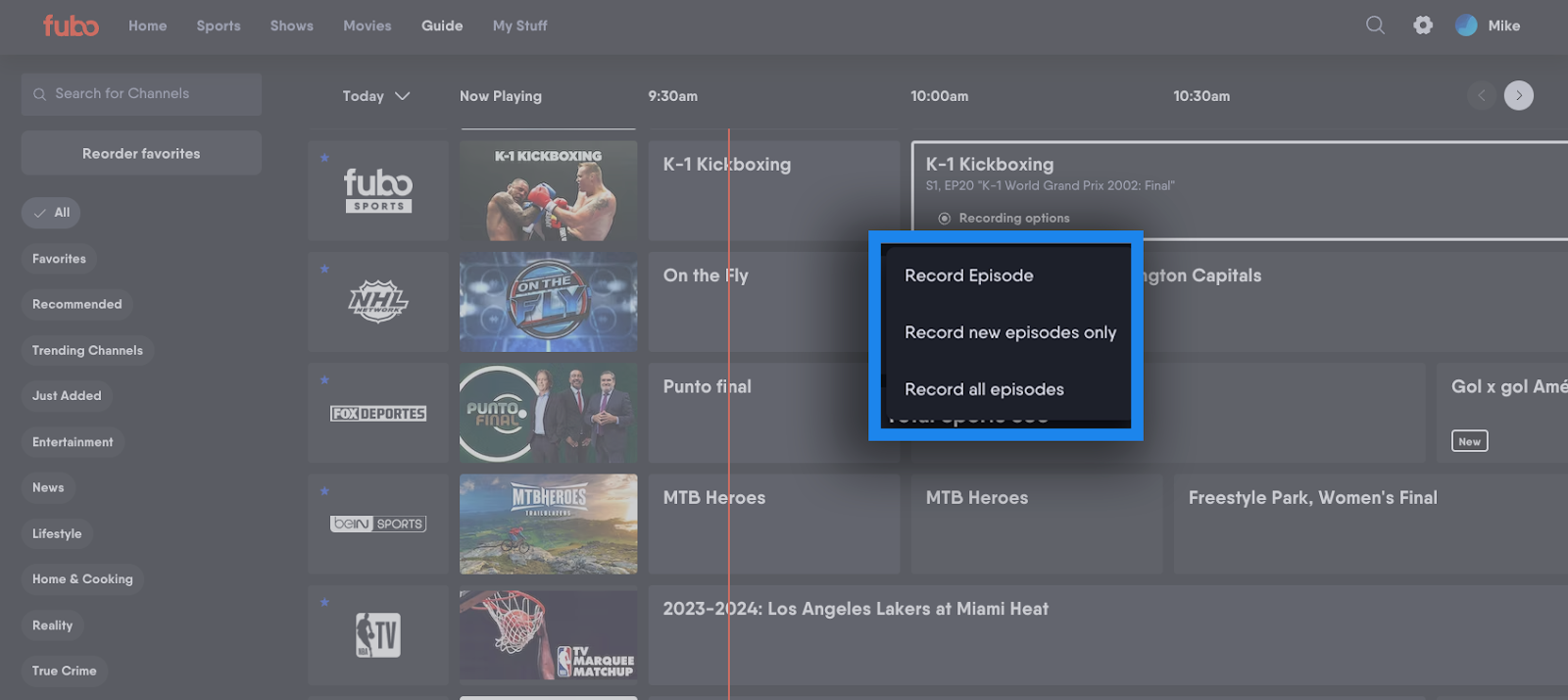Select Washington Capitals game program
This screenshot has width=1568, height=700.
tap(1355, 302)
